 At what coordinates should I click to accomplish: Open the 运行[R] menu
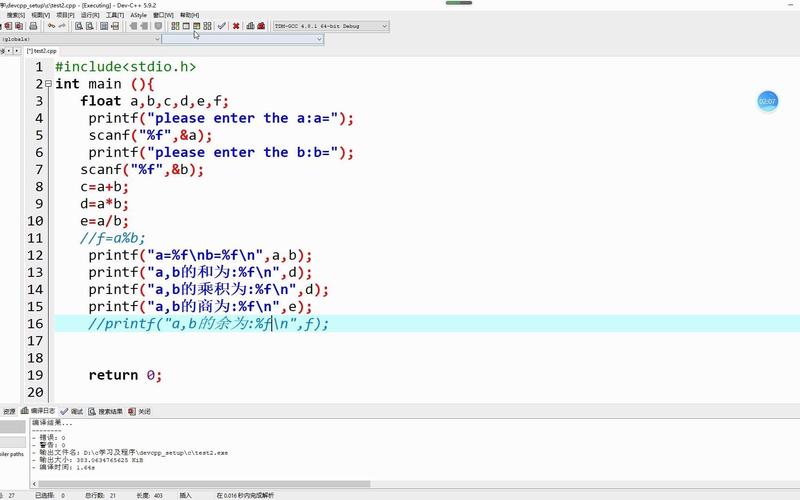coord(90,15)
